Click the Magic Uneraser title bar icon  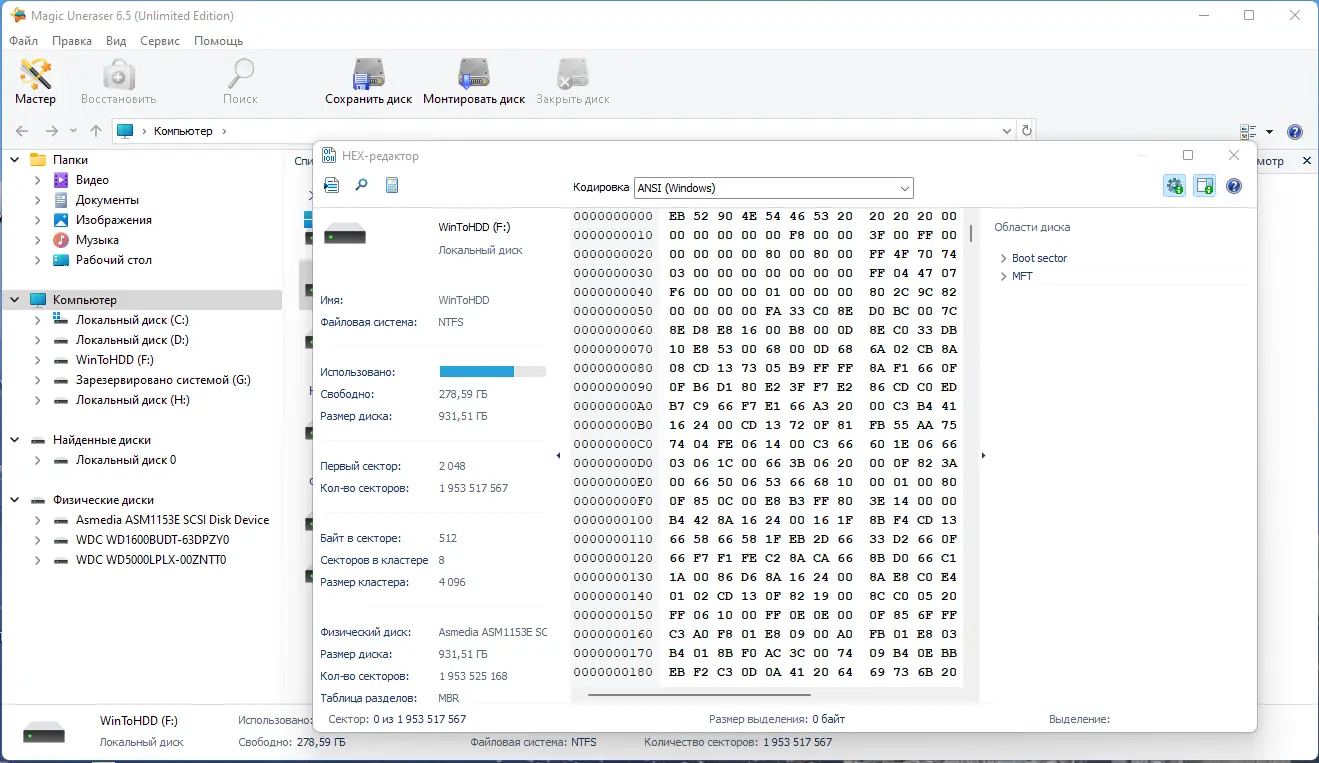click(x=18, y=15)
